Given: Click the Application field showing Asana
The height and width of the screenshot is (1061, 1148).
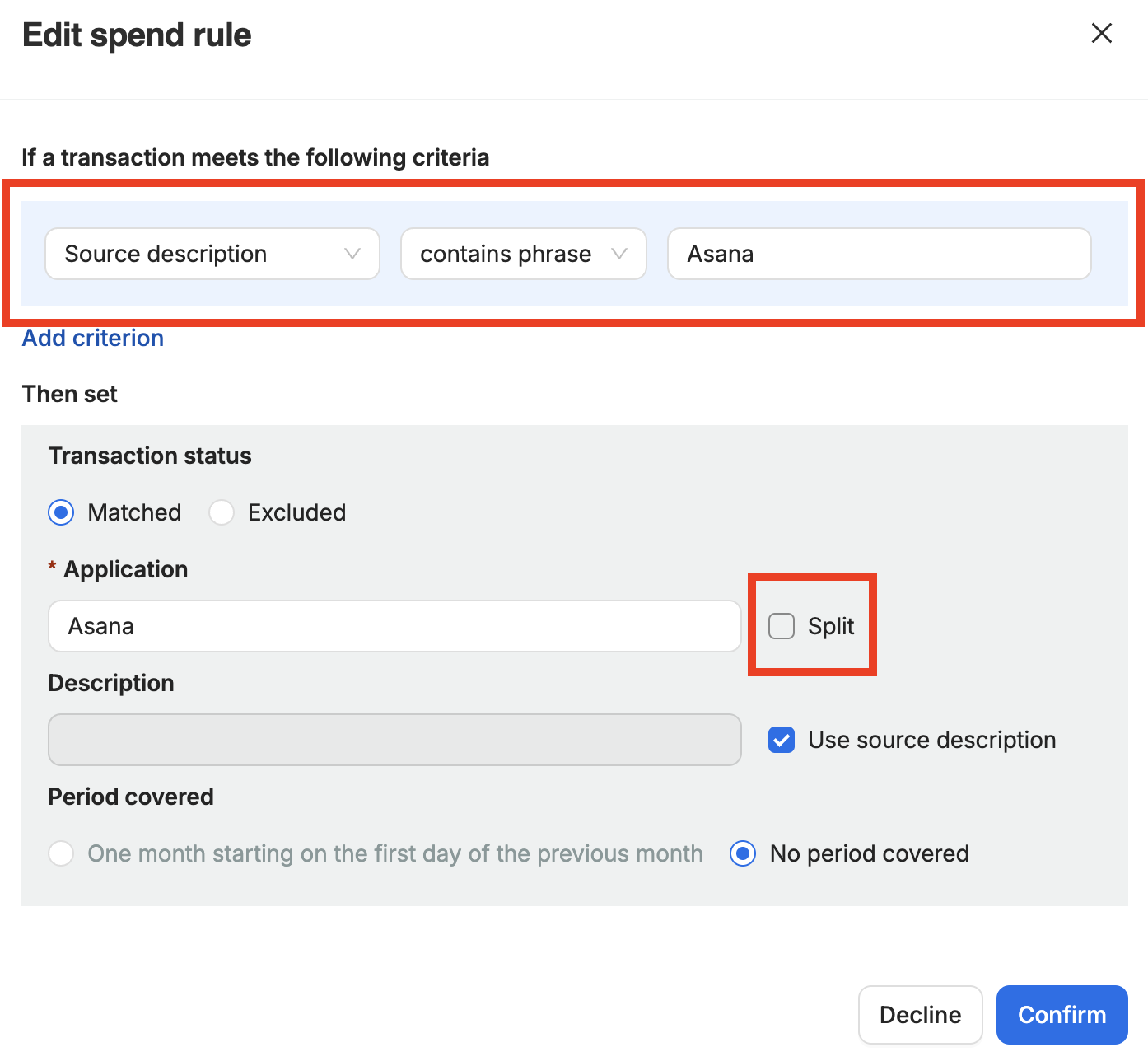Looking at the screenshot, I should tap(394, 626).
